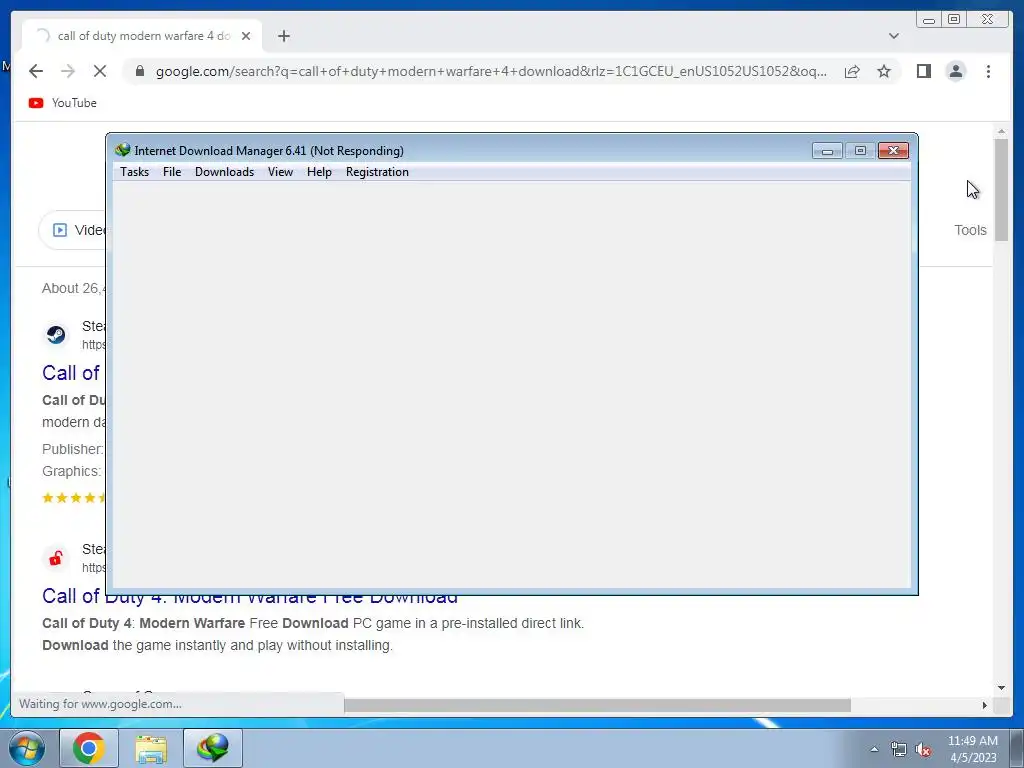Click the horizontal scroll right arrow

point(984,705)
